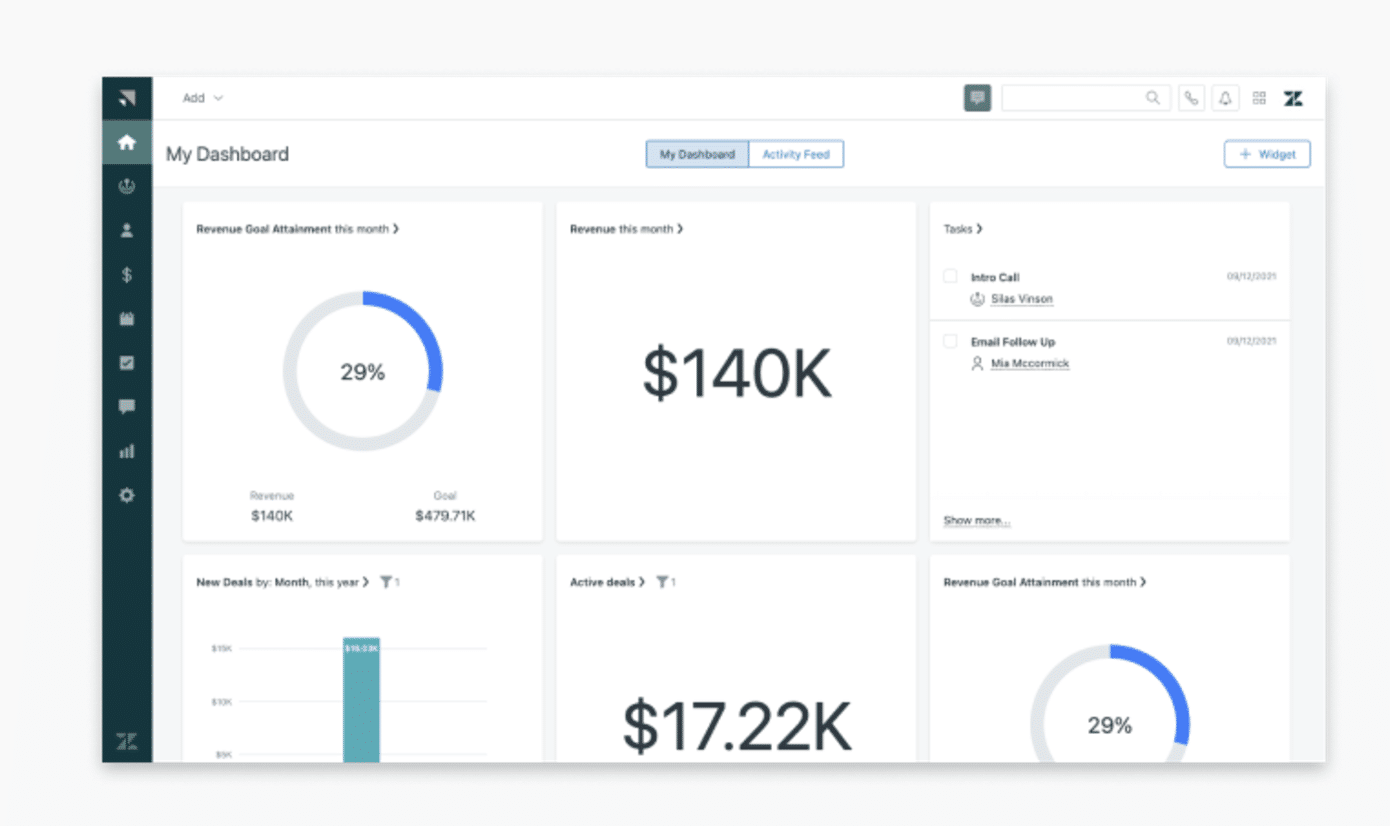
Task: Click the + Widget button
Action: point(1267,154)
